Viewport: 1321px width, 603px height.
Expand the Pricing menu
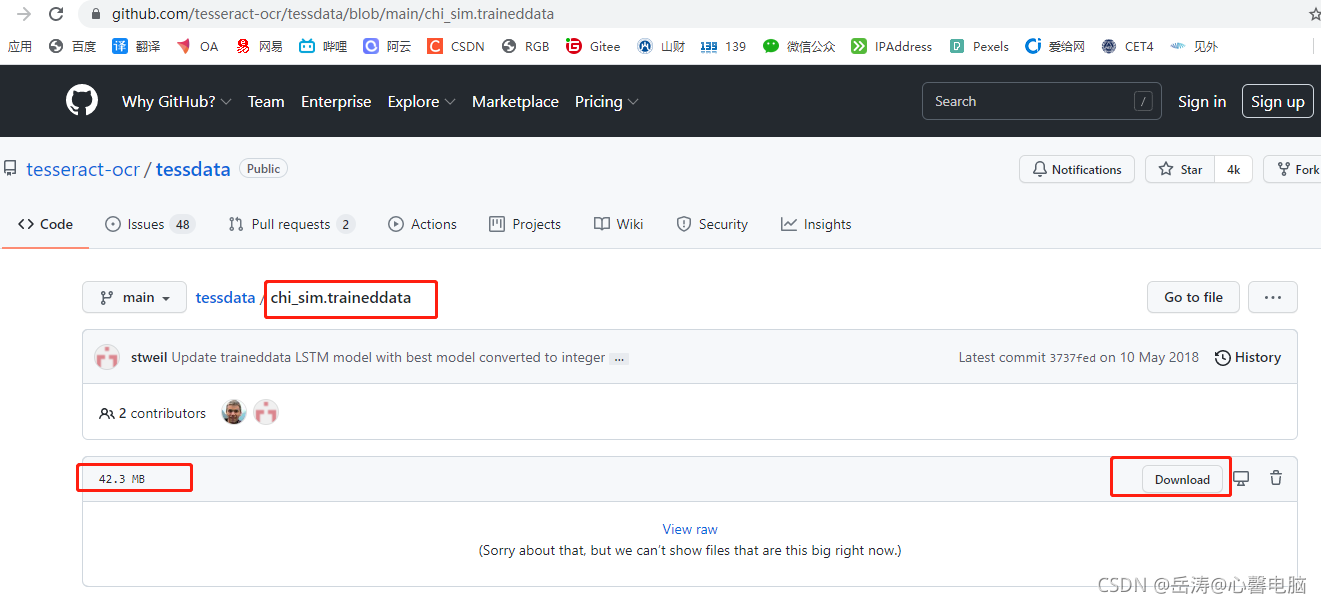pos(607,101)
